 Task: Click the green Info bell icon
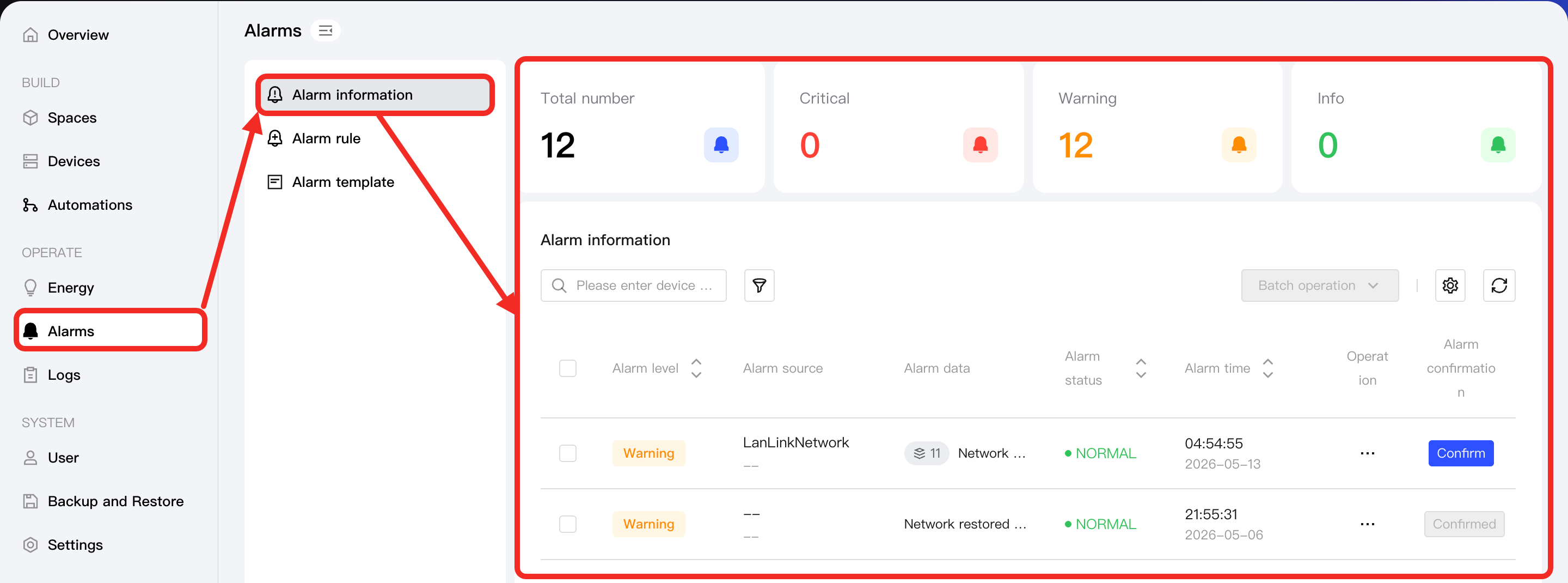point(1498,145)
